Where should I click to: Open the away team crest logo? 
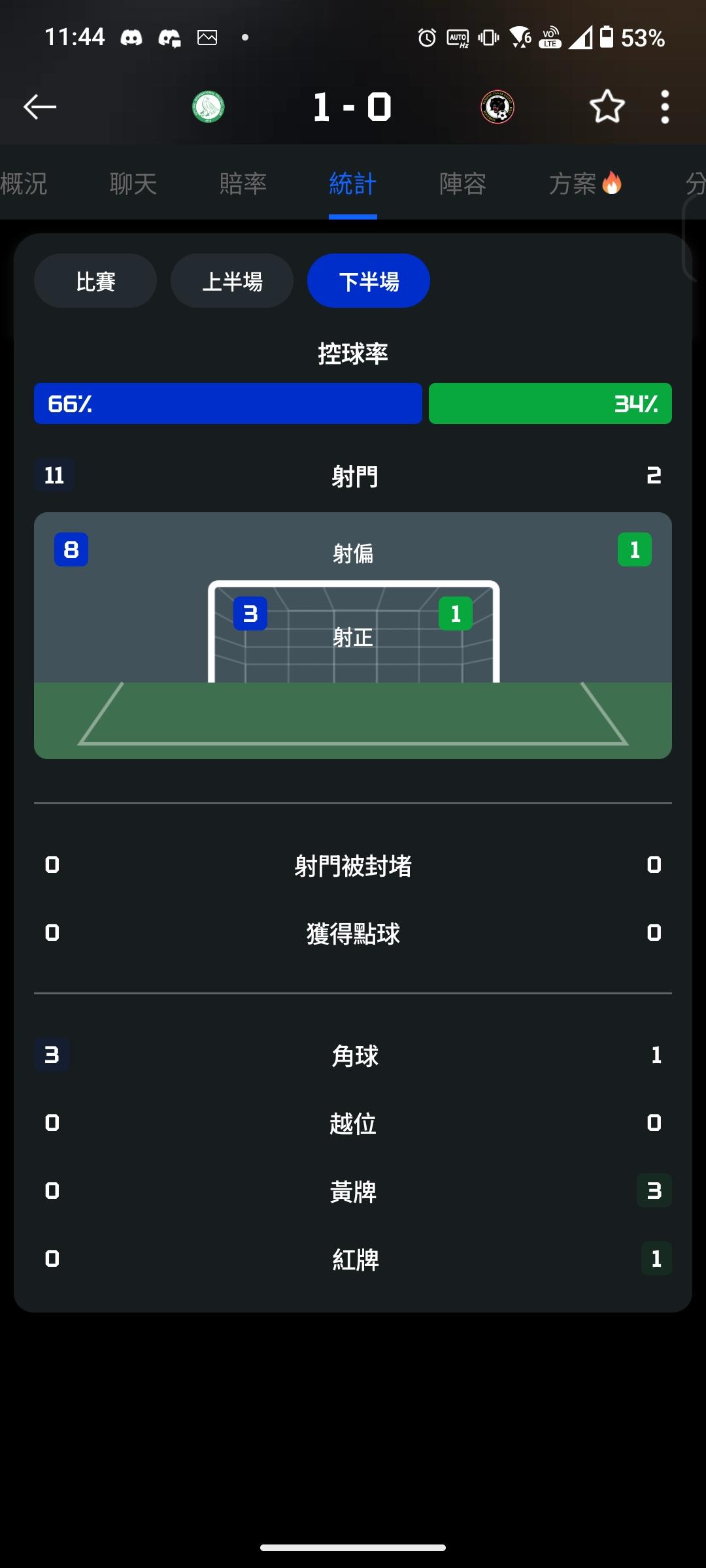(x=497, y=107)
